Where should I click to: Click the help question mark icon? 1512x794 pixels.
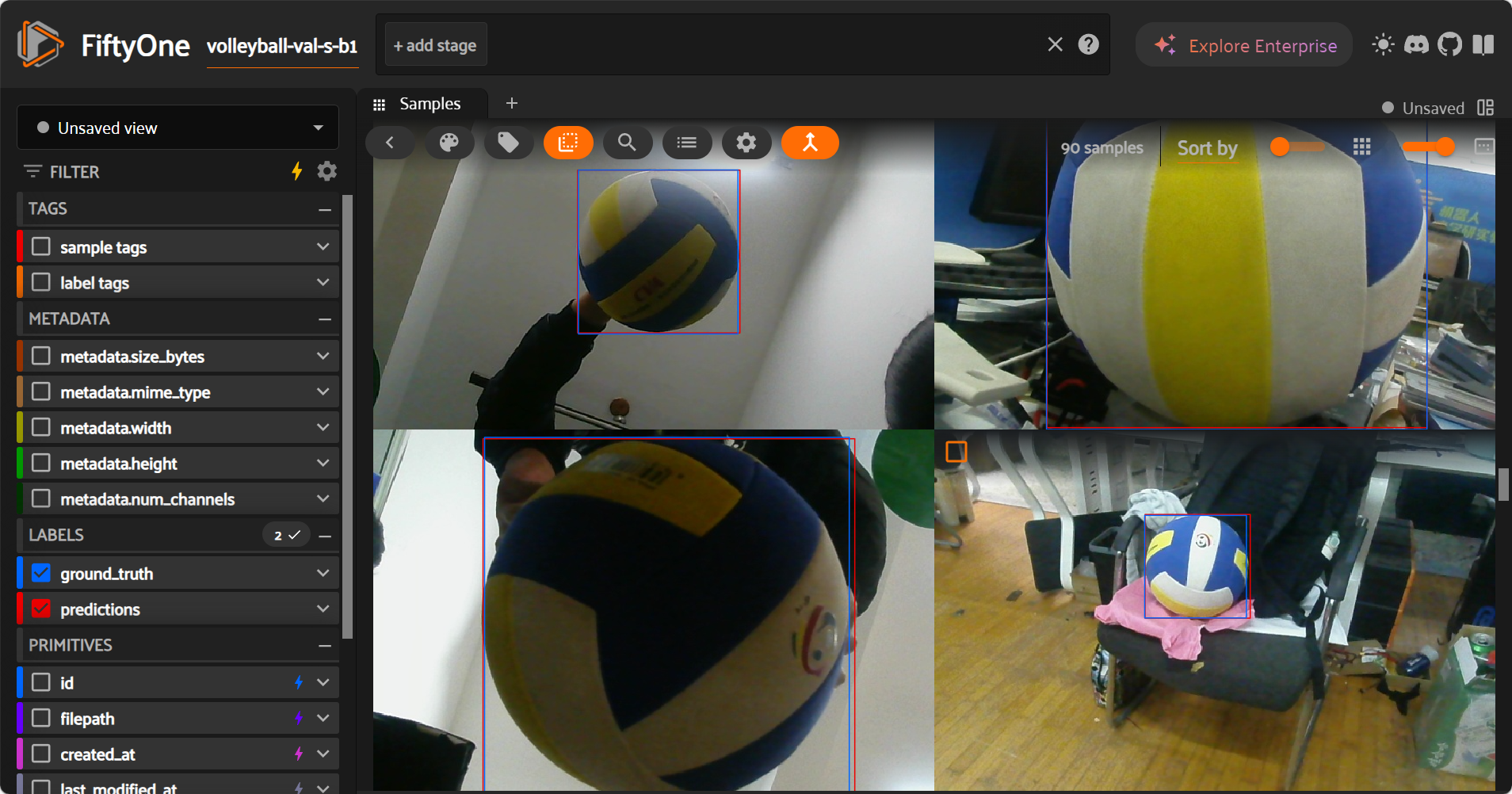coord(1088,44)
